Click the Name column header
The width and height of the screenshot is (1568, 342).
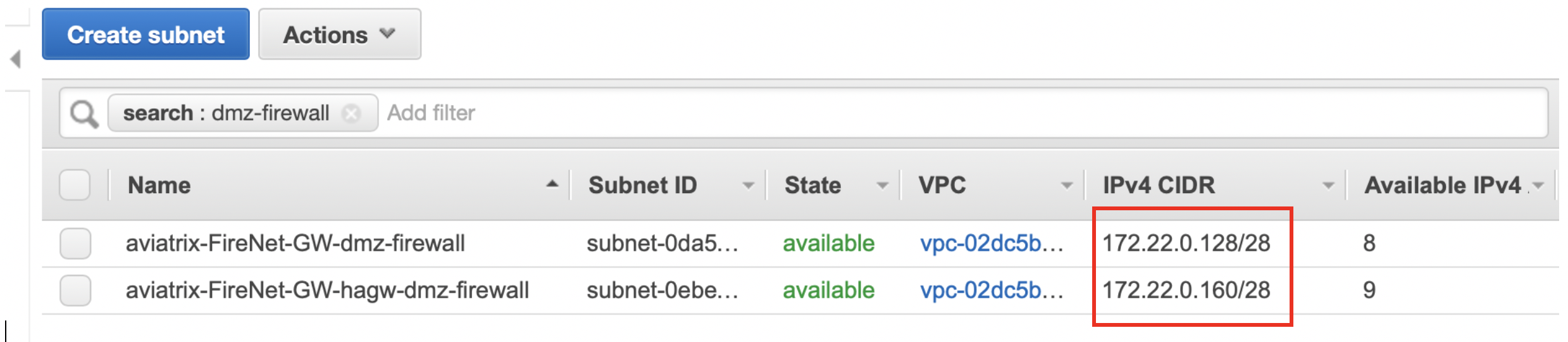pos(159,185)
